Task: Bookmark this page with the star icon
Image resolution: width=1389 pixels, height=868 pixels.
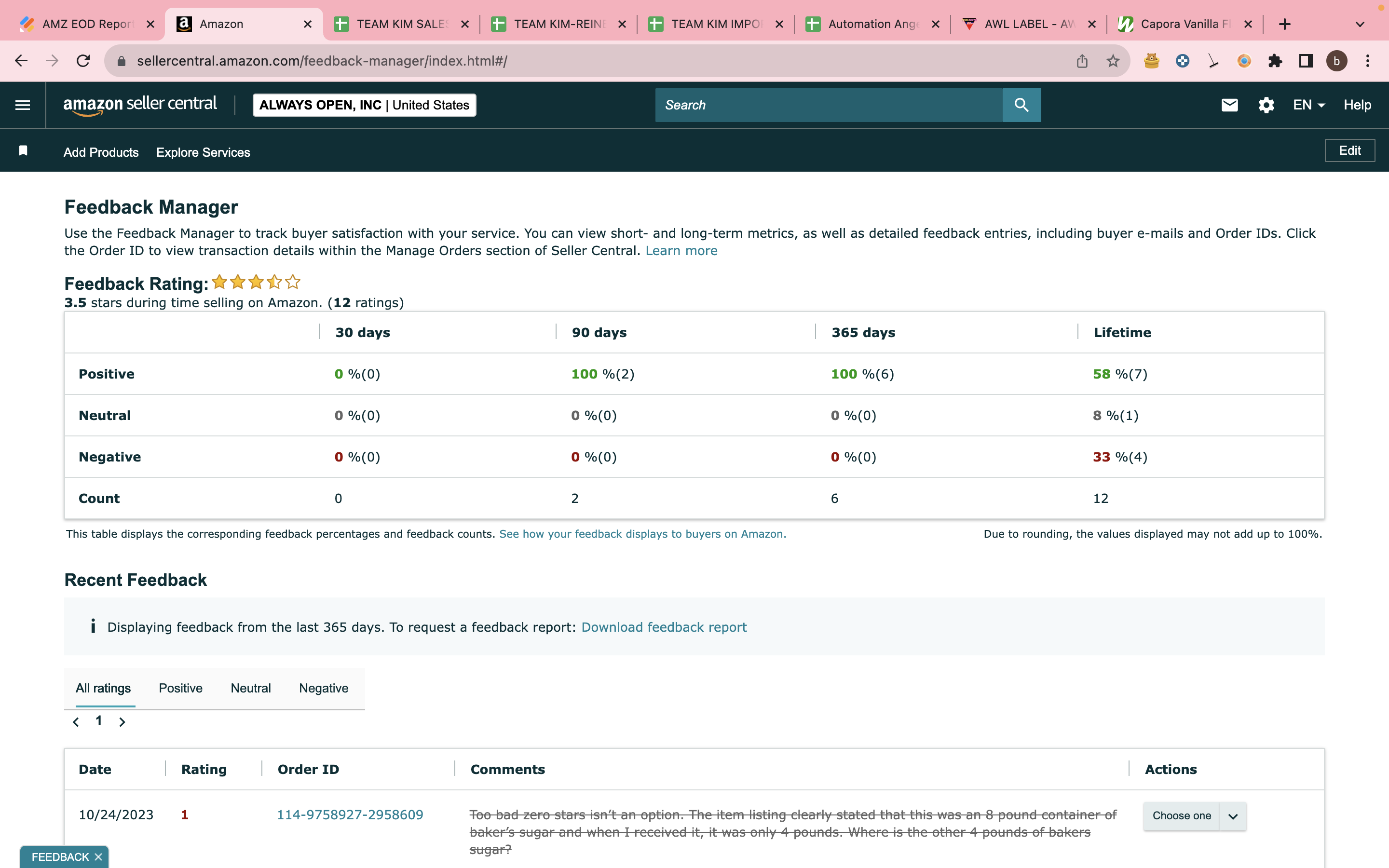Action: click(1113, 61)
